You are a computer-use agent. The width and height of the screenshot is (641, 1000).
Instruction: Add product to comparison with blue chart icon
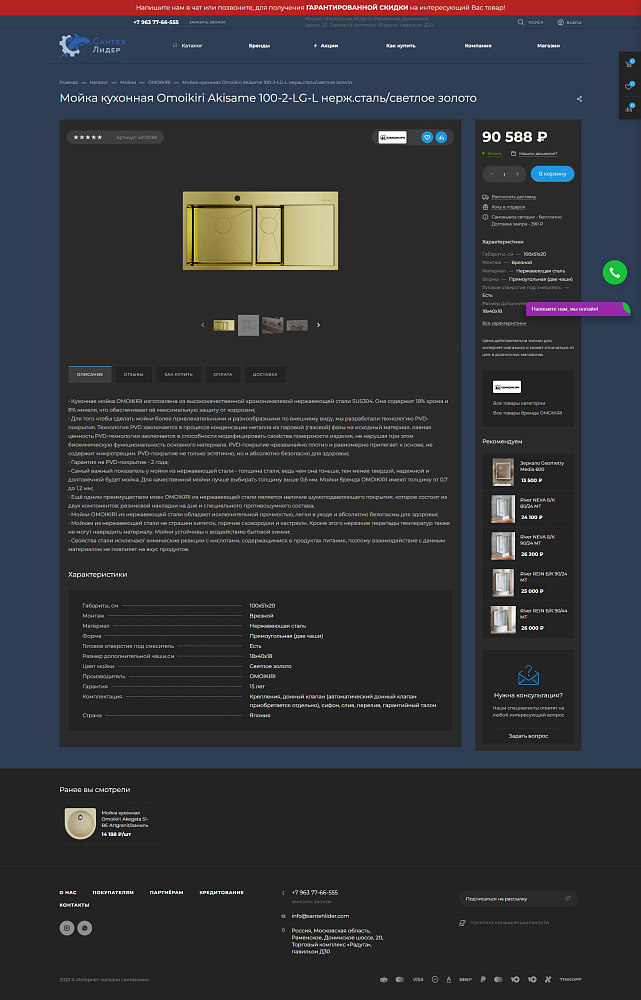[441, 137]
